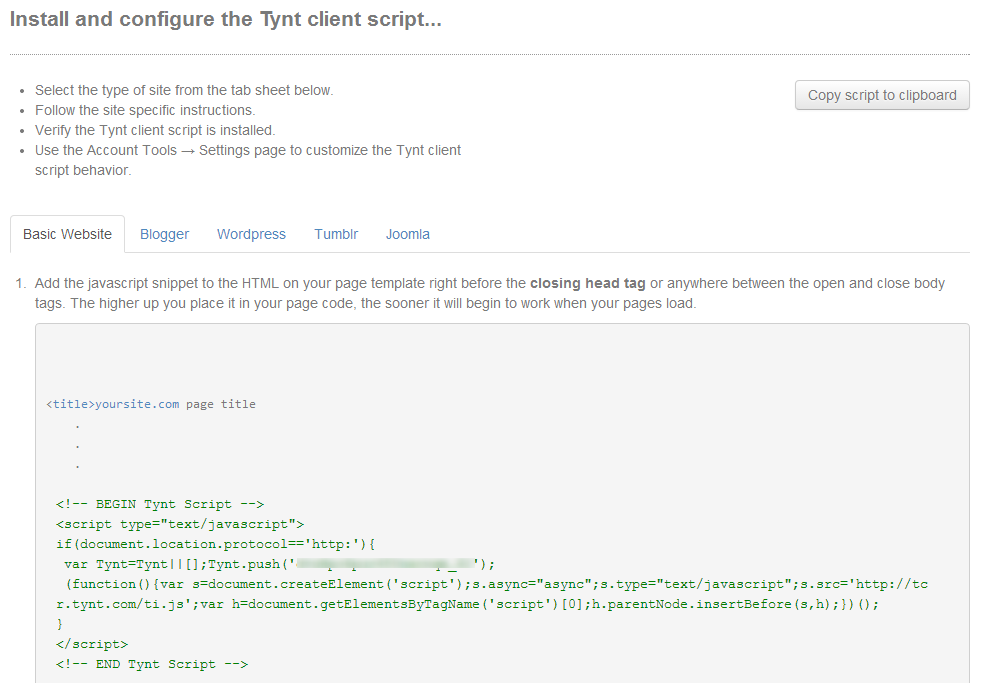Viewport: 992px width, 683px height.
Task: Click the '<!-- END Tynt Script -->' comment line
Action: point(152,664)
